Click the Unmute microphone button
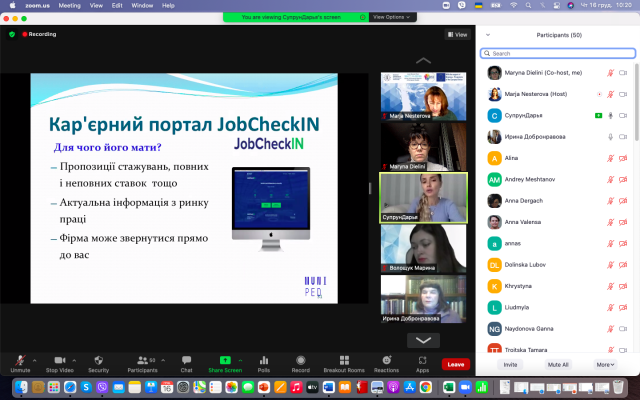Screen dimensions: 640x400 [x=20, y=364]
